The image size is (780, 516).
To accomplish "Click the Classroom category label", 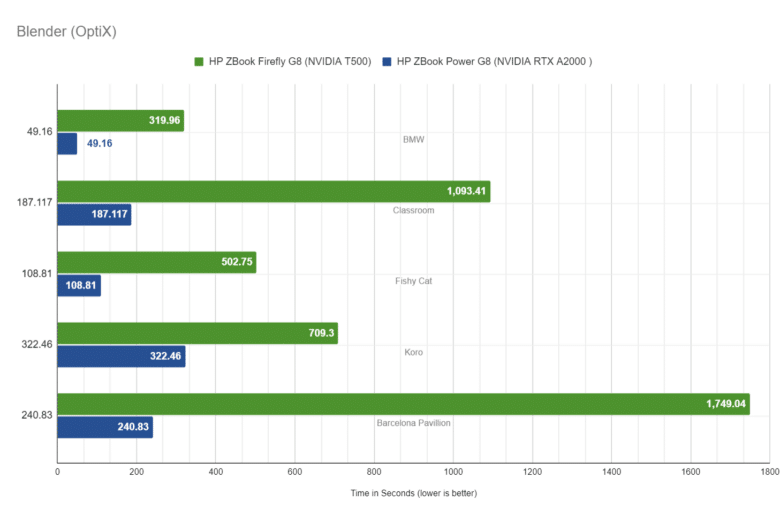I will coord(413,210).
